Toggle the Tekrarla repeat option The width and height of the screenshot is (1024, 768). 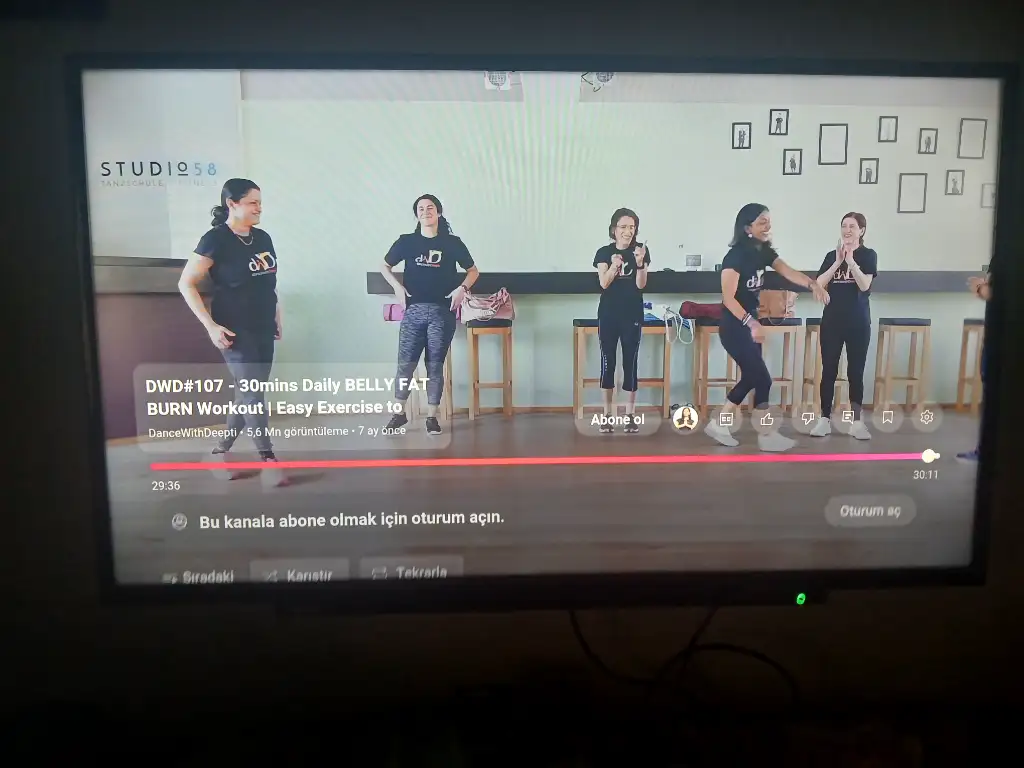point(411,572)
